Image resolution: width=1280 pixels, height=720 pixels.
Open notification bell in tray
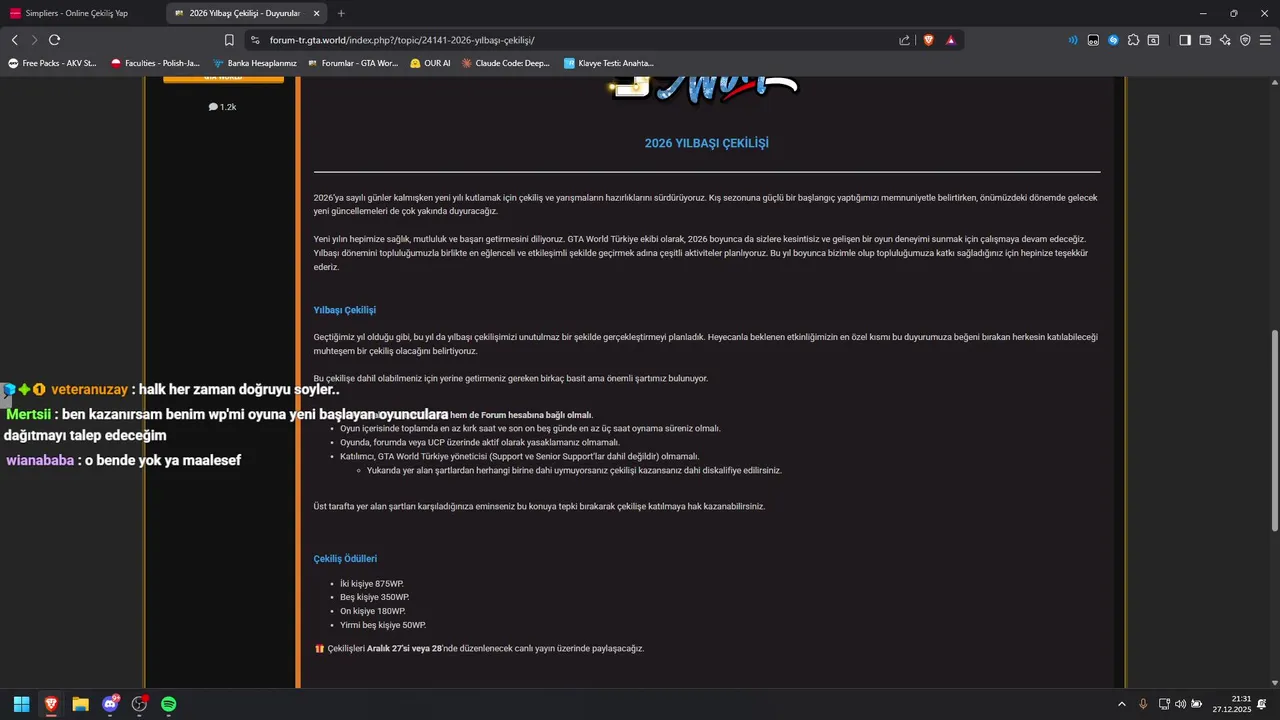point(1262,704)
